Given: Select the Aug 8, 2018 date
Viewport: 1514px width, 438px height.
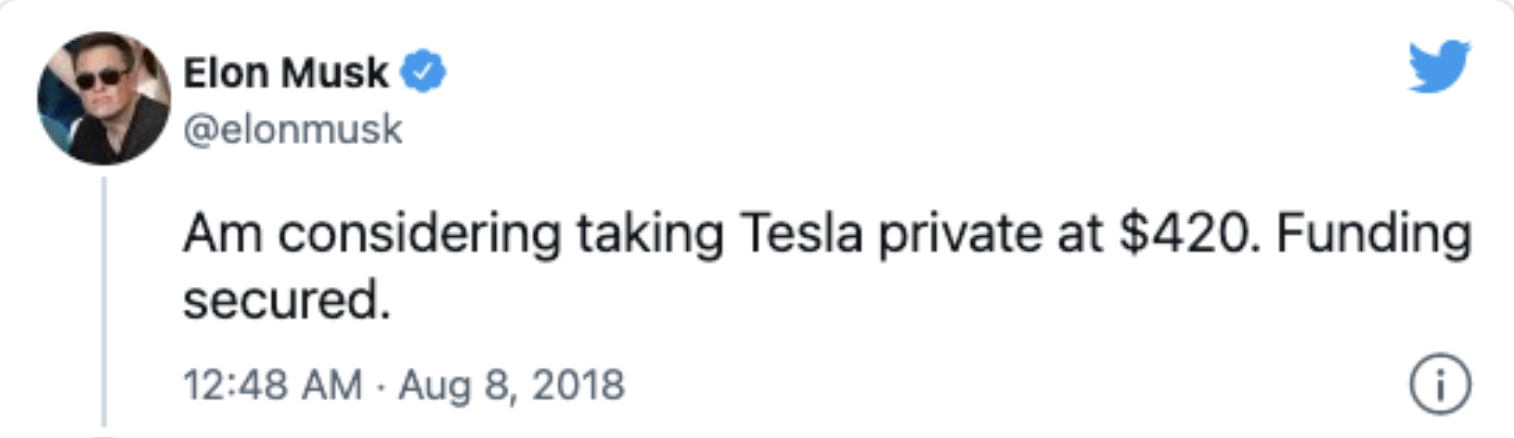Looking at the screenshot, I should (512, 384).
